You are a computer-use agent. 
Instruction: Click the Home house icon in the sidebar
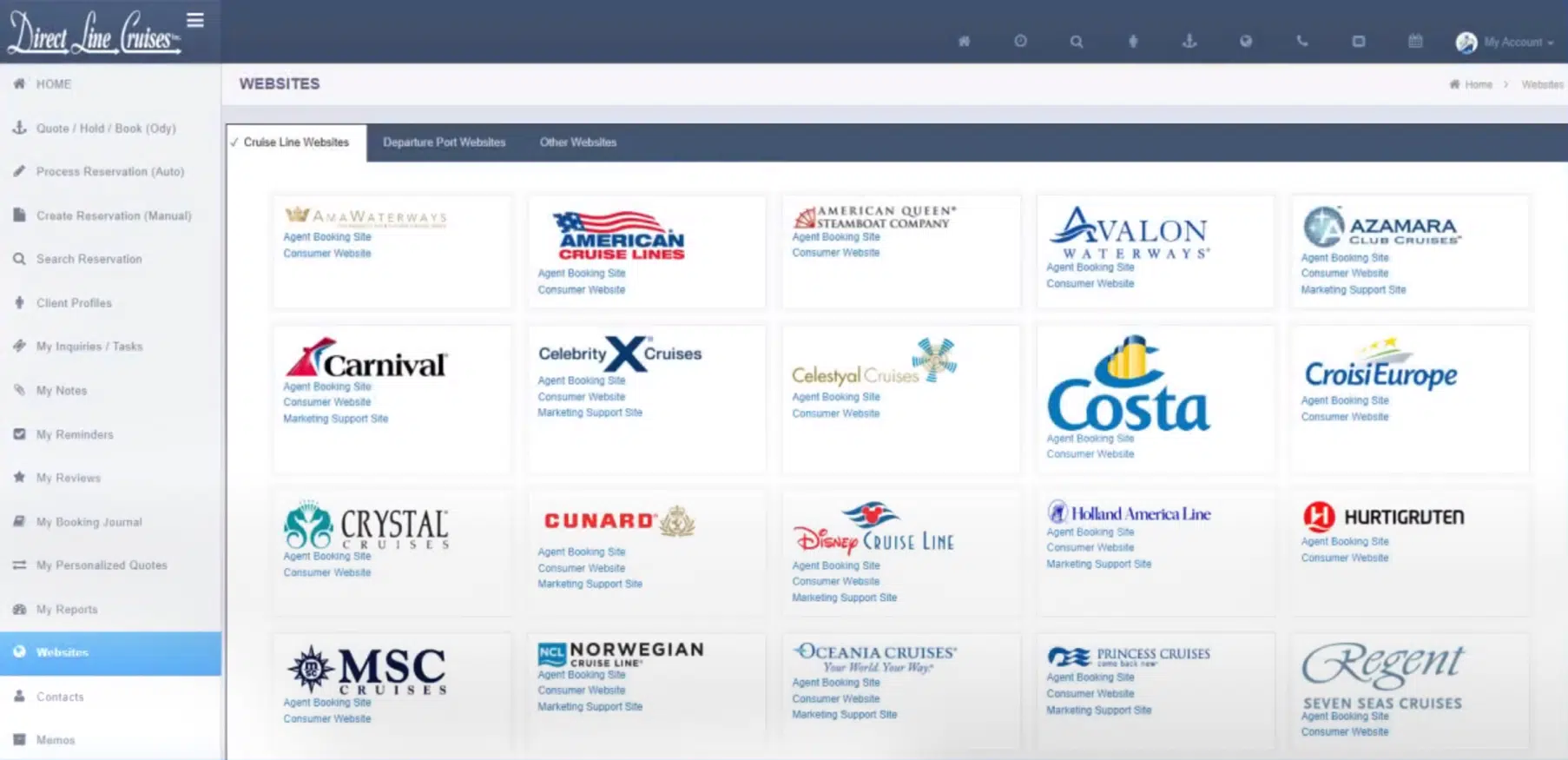coord(19,84)
